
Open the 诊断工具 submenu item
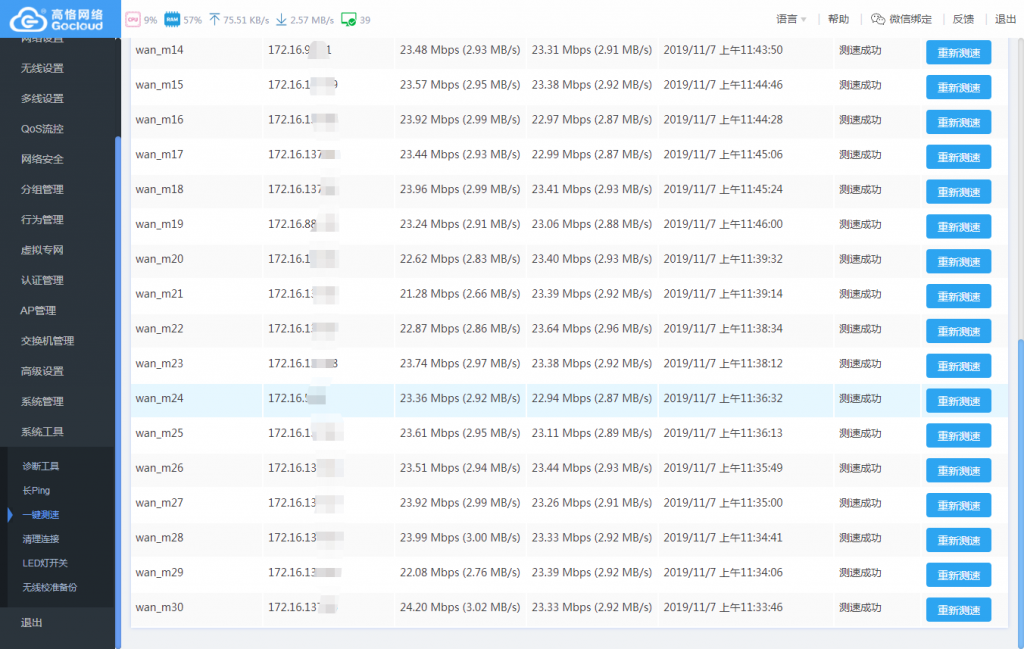click(x=41, y=466)
